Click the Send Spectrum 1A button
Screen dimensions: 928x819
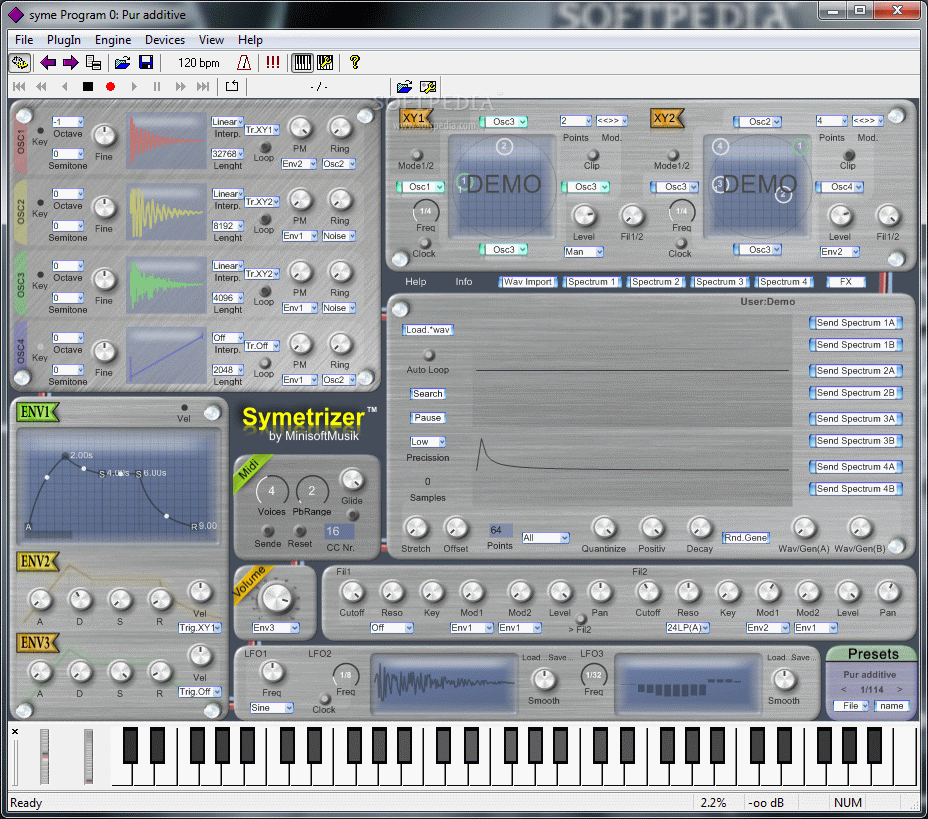[856, 323]
